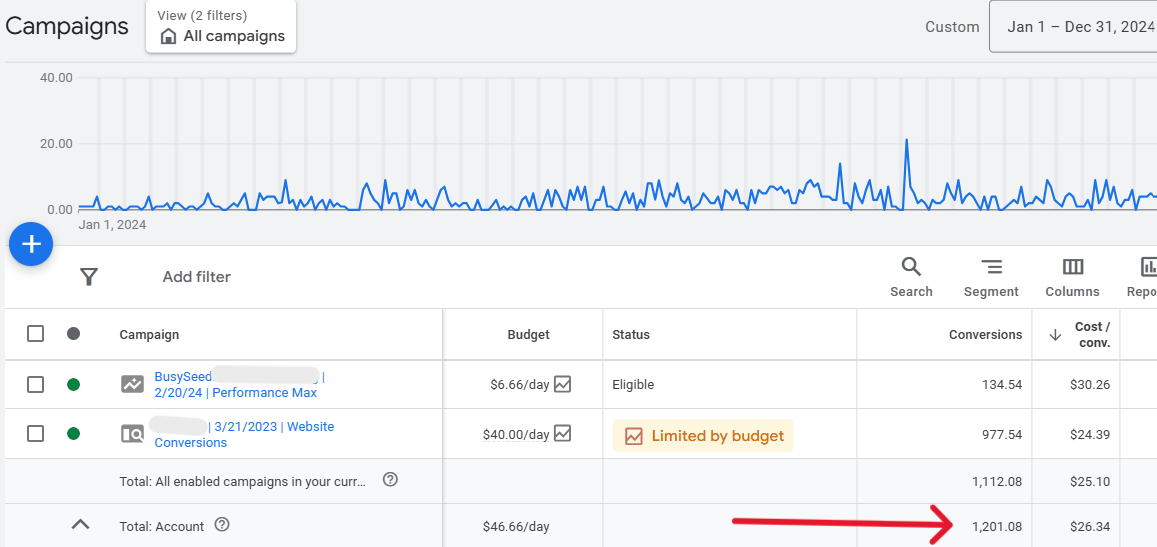
Task: Click the Add filter field
Action: (x=197, y=277)
